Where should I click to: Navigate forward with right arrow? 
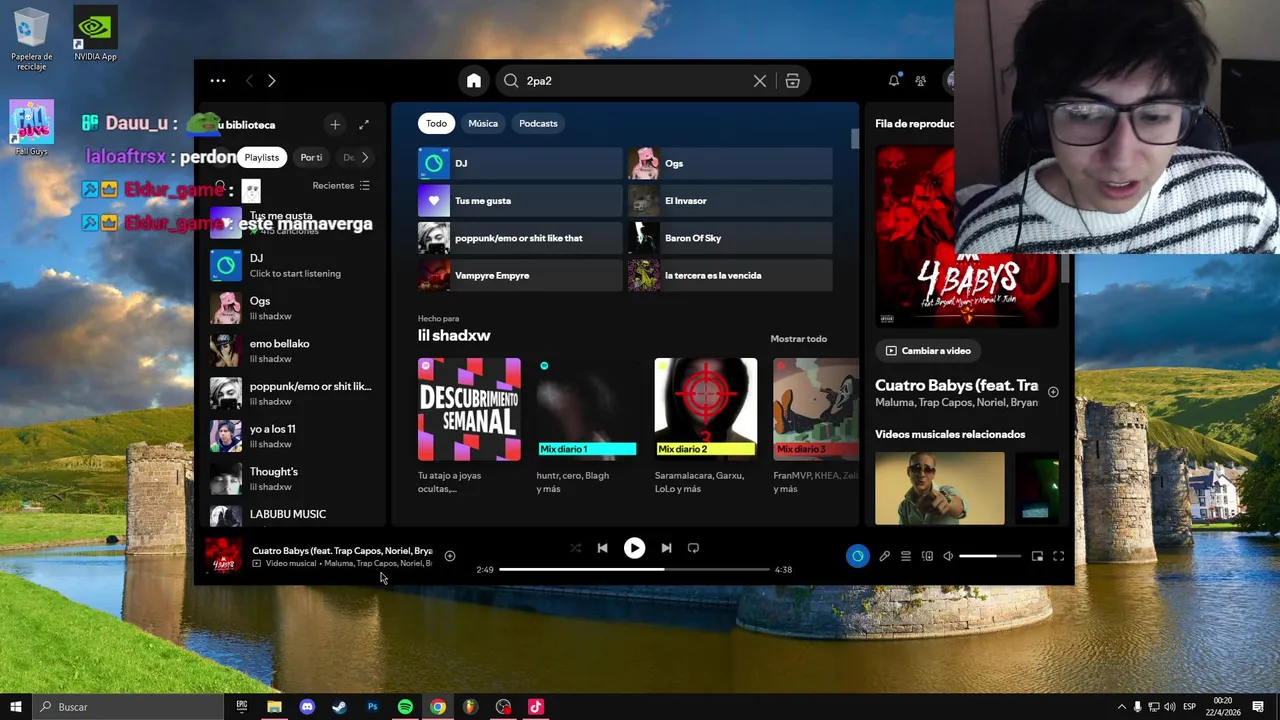271,81
